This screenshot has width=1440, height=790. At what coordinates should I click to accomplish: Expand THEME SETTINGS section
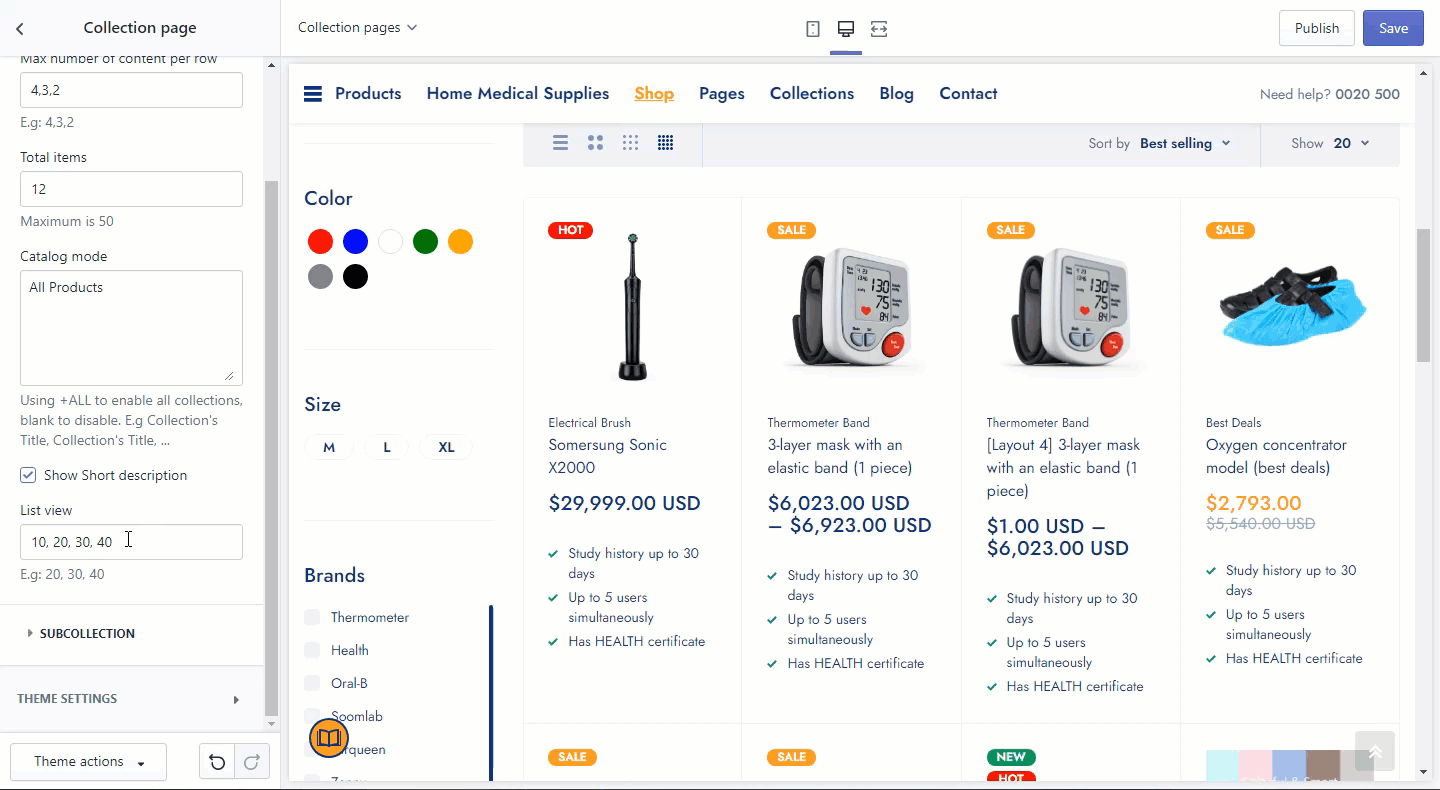[x=131, y=699]
